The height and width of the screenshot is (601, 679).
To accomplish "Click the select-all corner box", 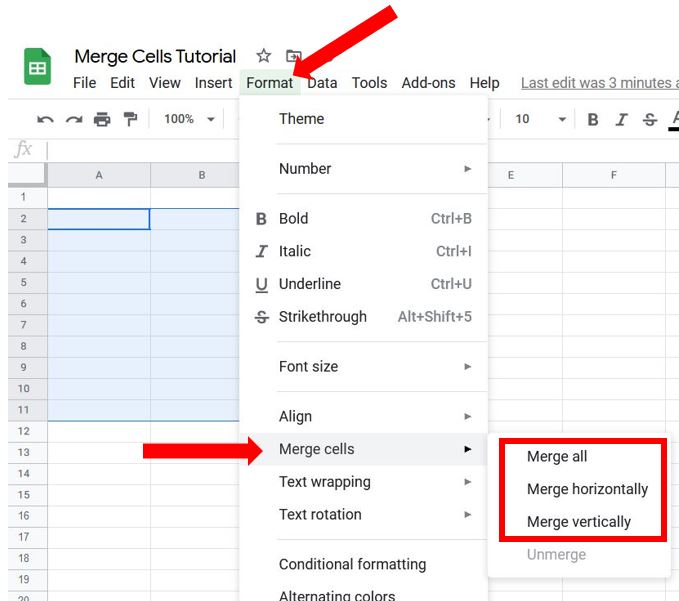I will (x=26, y=175).
